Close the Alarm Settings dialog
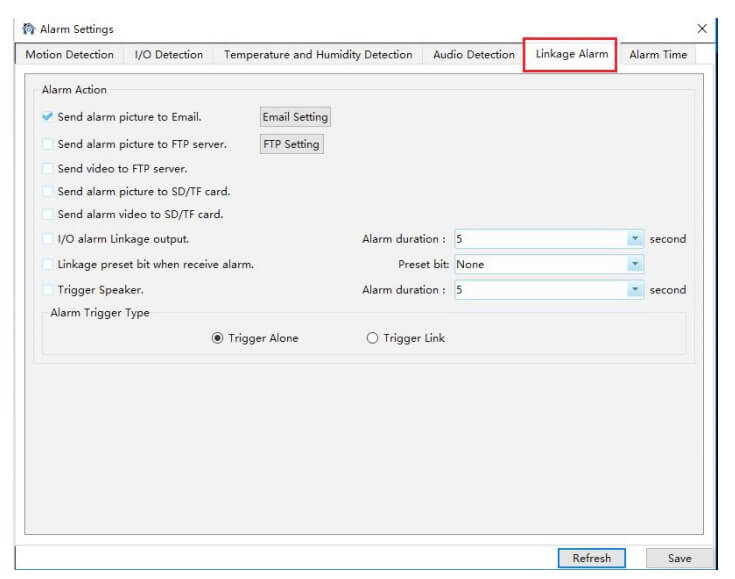The width and height of the screenshot is (735, 579). 702,29
